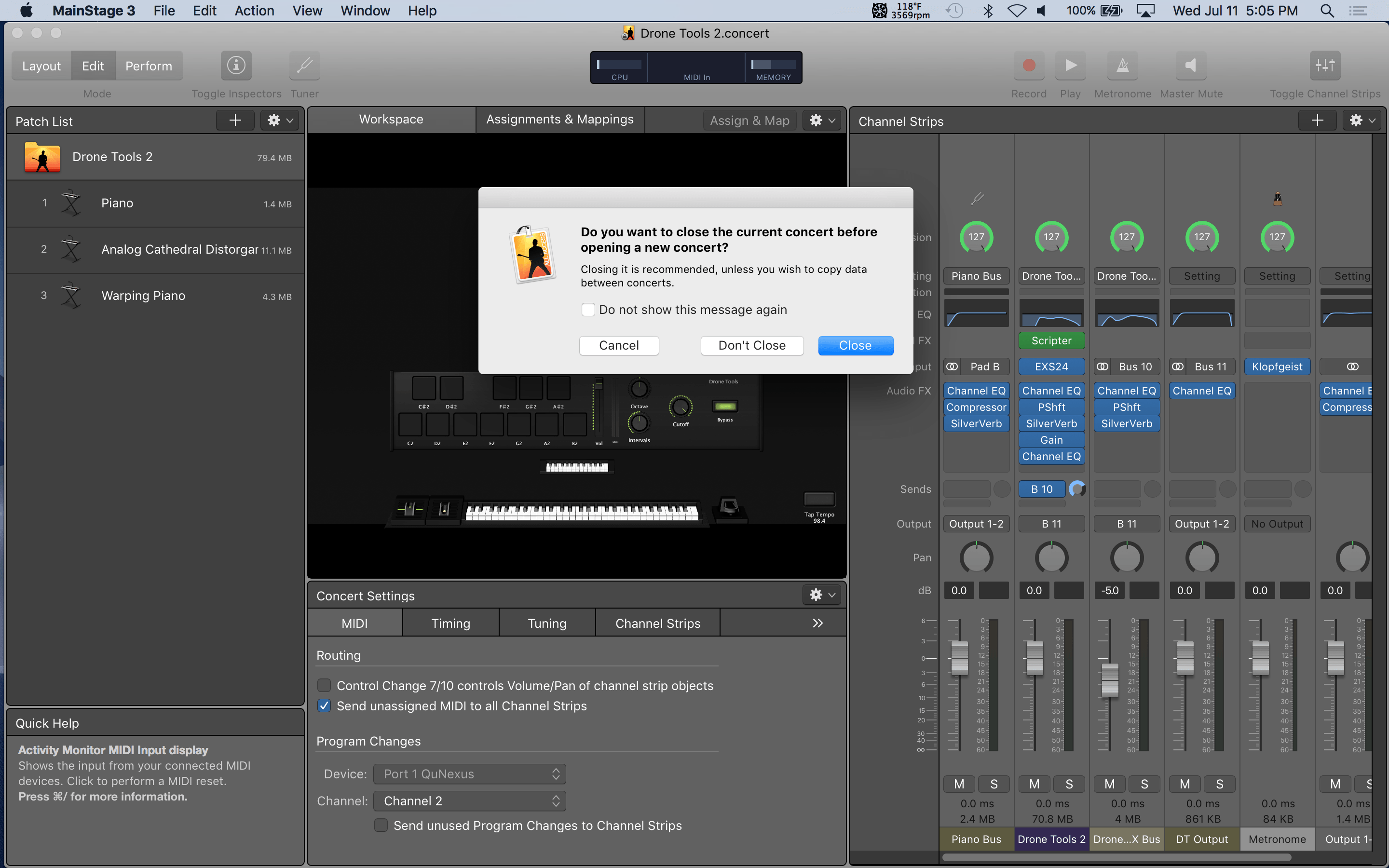1389x868 pixels.
Task: Toggle the Metronome icon
Action: click(1123, 66)
